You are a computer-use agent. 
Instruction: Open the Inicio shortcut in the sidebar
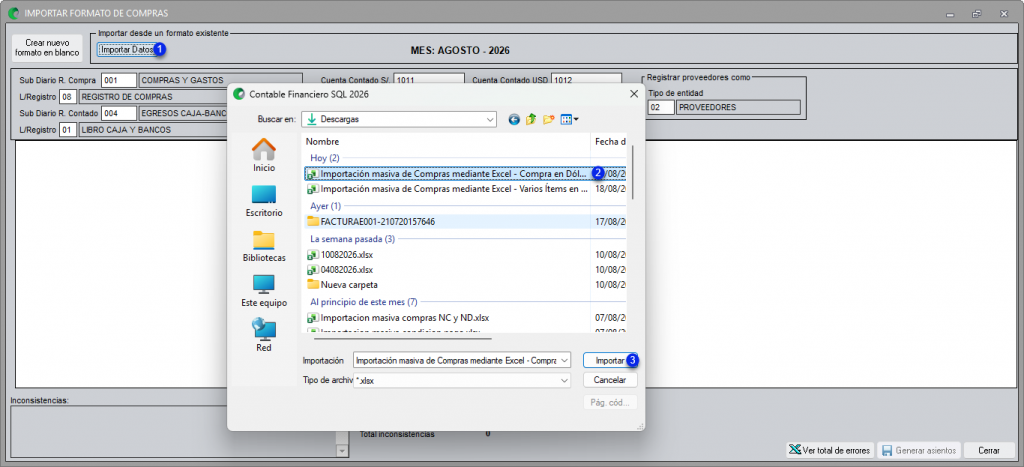pyautogui.click(x=264, y=155)
